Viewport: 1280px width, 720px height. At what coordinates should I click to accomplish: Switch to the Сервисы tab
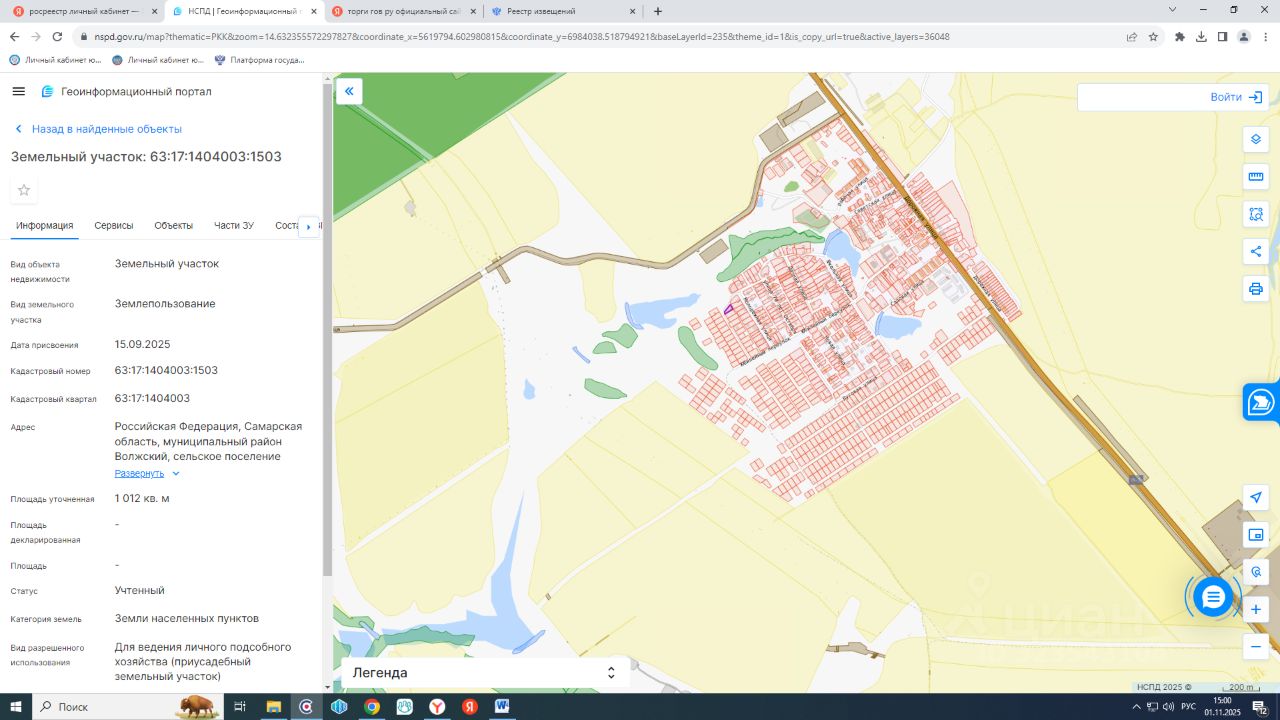coord(114,226)
